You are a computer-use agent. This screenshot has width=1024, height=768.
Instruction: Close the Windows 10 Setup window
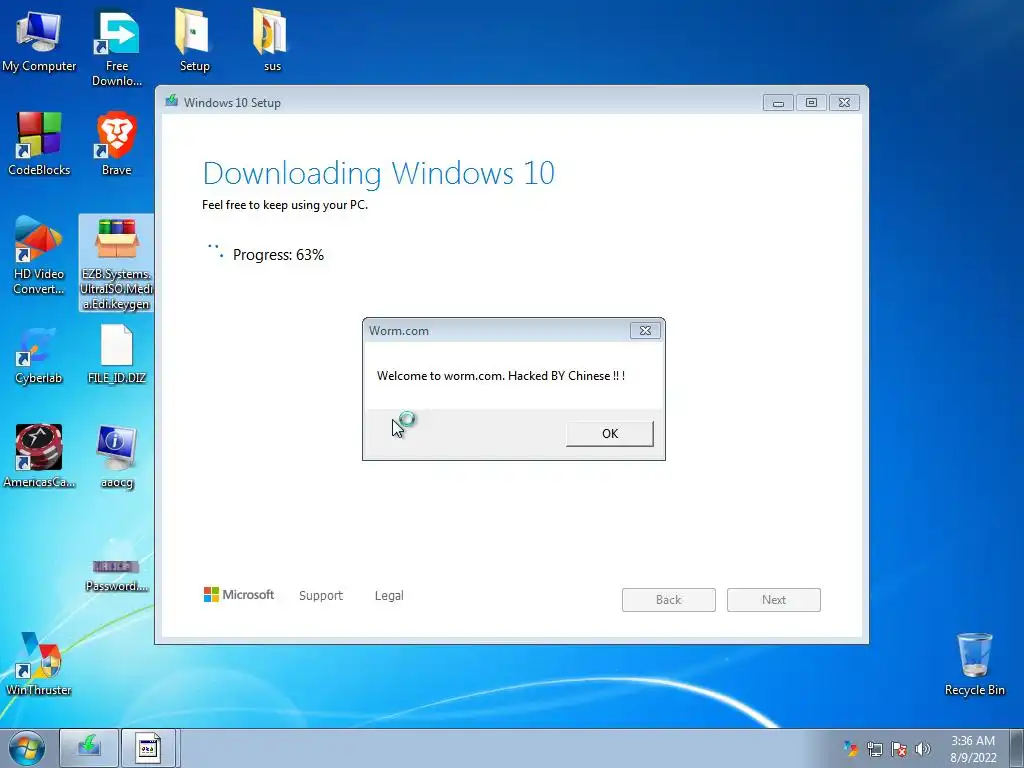click(x=844, y=103)
